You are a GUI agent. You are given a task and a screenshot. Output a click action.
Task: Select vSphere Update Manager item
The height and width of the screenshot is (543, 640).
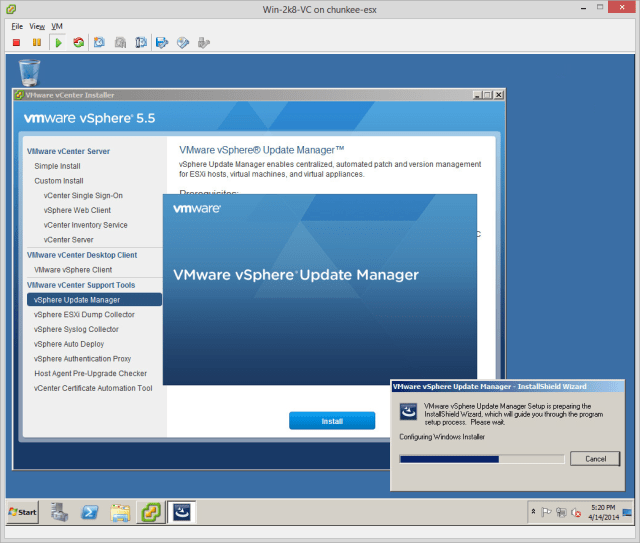point(94,300)
